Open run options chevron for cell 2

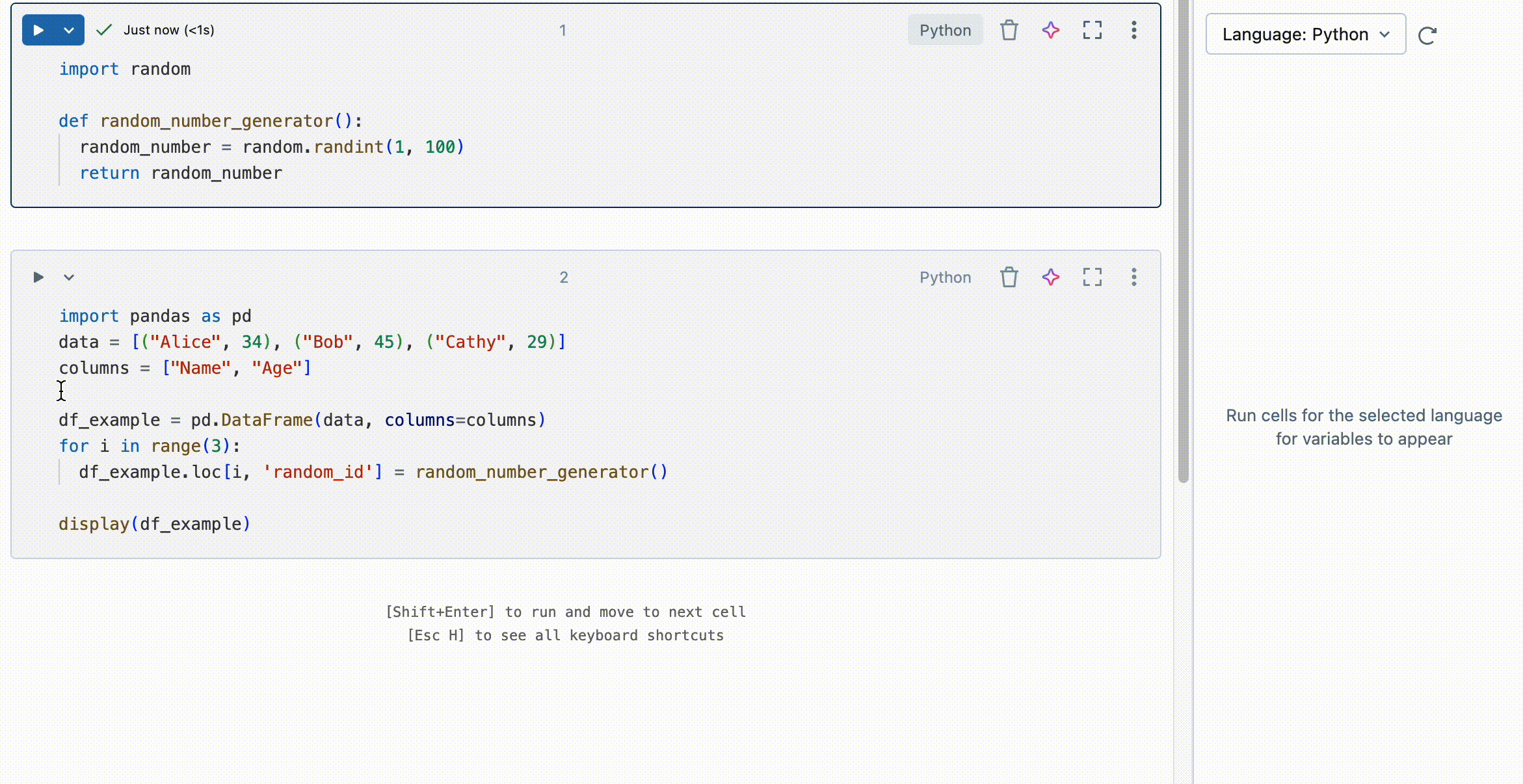(69, 277)
